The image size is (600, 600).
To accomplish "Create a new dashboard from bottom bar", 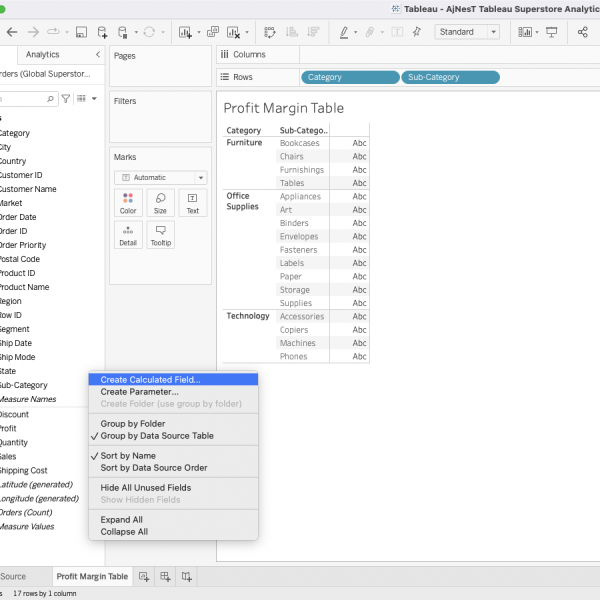I will pos(166,577).
